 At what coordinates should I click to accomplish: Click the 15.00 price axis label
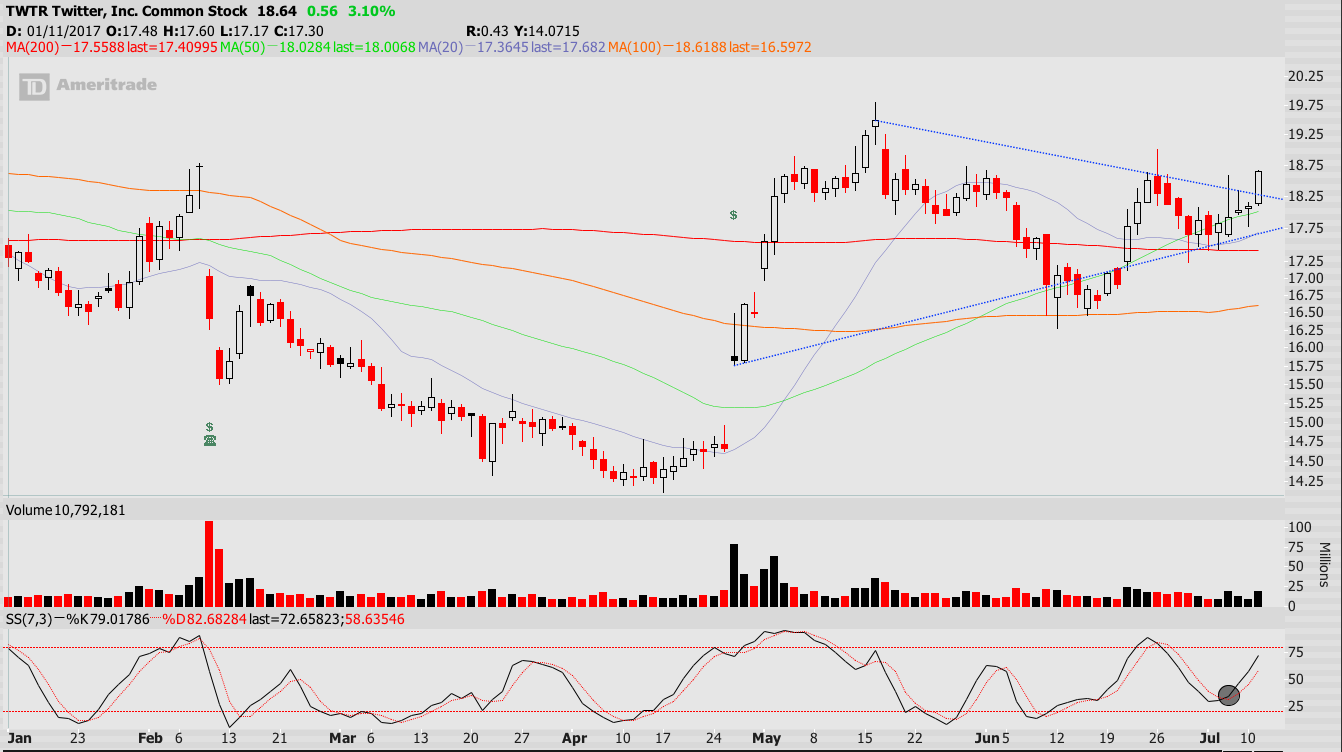click(x=1304, y=422)
